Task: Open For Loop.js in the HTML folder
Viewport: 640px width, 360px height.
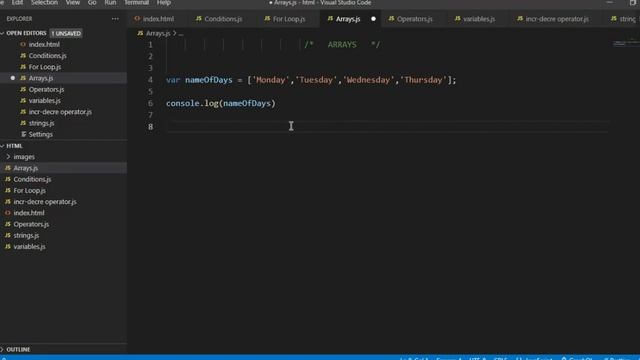Action: coord(29,191)
